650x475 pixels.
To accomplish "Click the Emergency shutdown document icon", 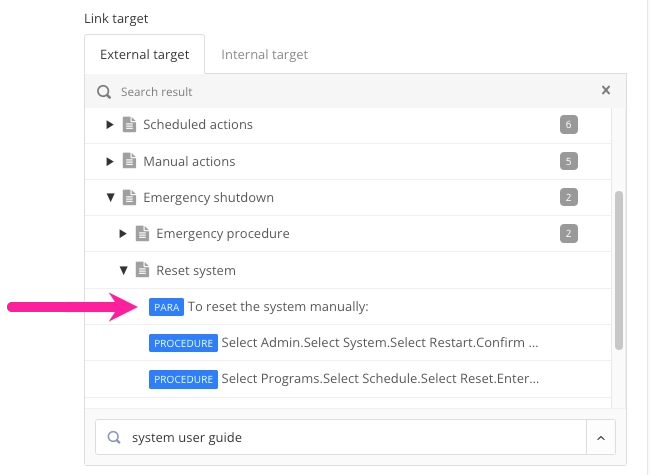I will click(x=129, y=197).
